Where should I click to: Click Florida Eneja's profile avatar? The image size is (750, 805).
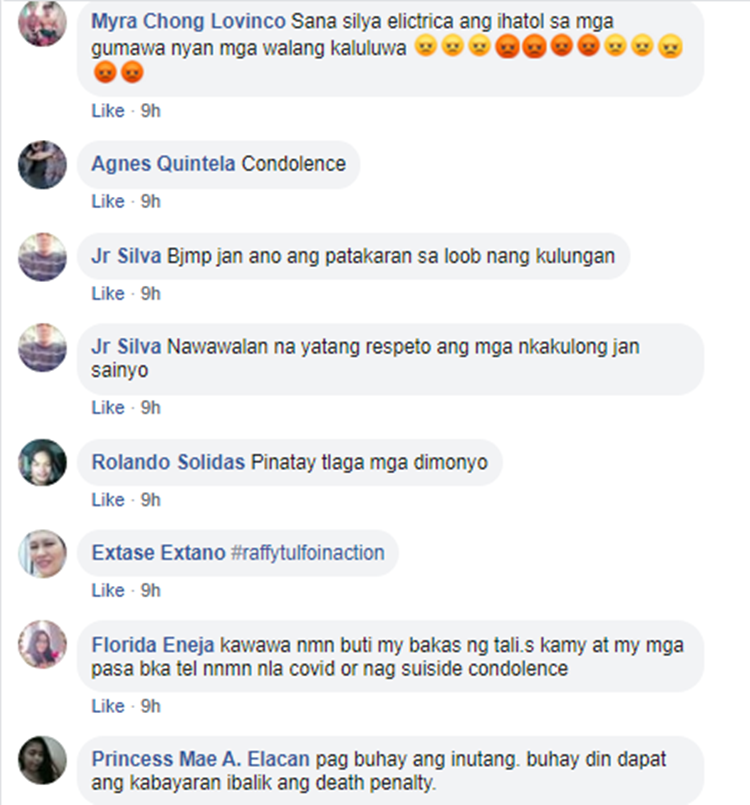pyautogui.click(x=42, y=644)
